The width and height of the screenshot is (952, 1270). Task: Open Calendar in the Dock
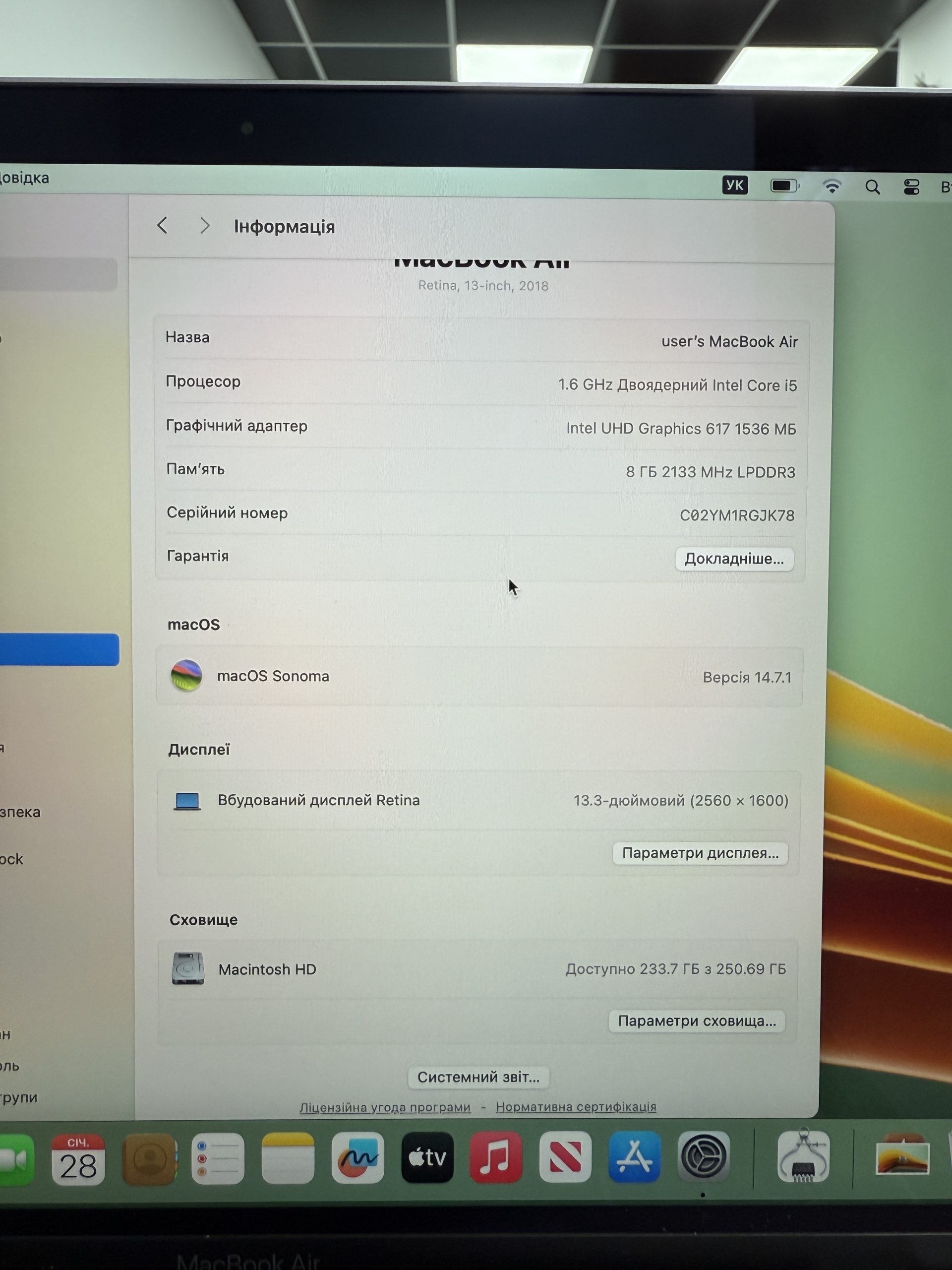coord(78,1159)
